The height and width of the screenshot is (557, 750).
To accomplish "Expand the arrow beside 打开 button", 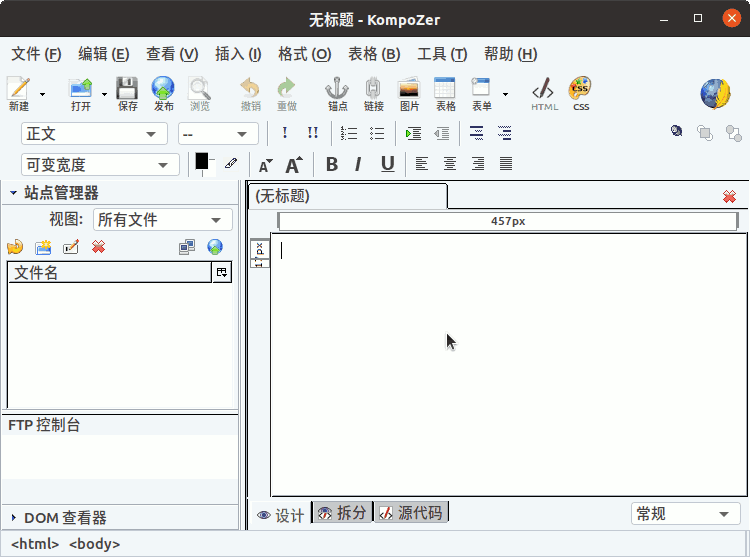I will (104, 94).
